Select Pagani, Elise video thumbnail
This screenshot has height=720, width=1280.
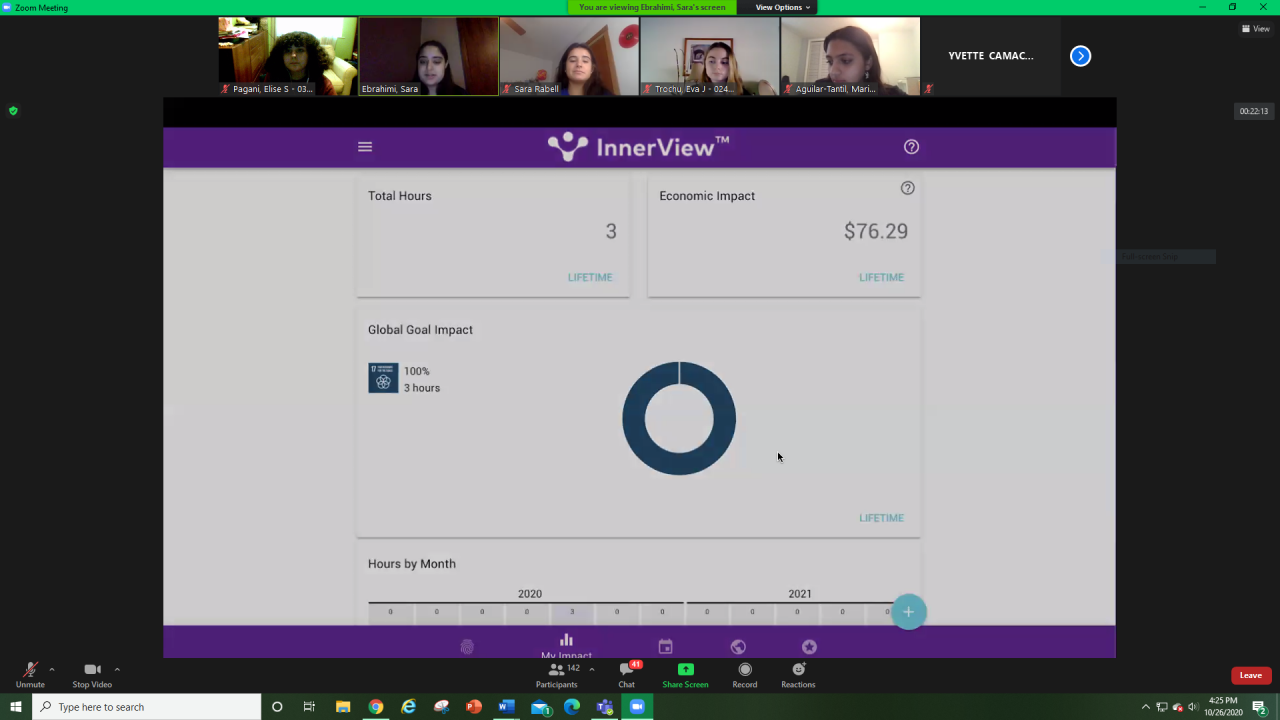point(288,56)
